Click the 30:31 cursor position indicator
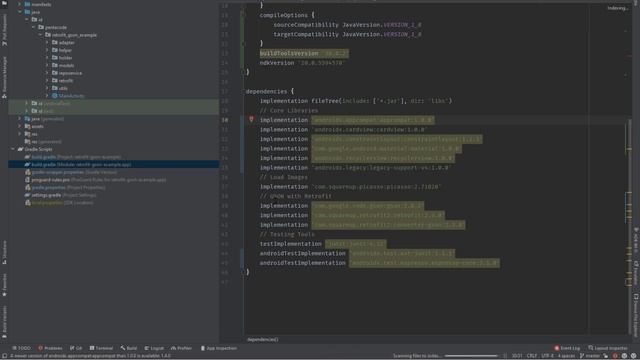Viewport: 640px width, 360px height. (517, 356)
